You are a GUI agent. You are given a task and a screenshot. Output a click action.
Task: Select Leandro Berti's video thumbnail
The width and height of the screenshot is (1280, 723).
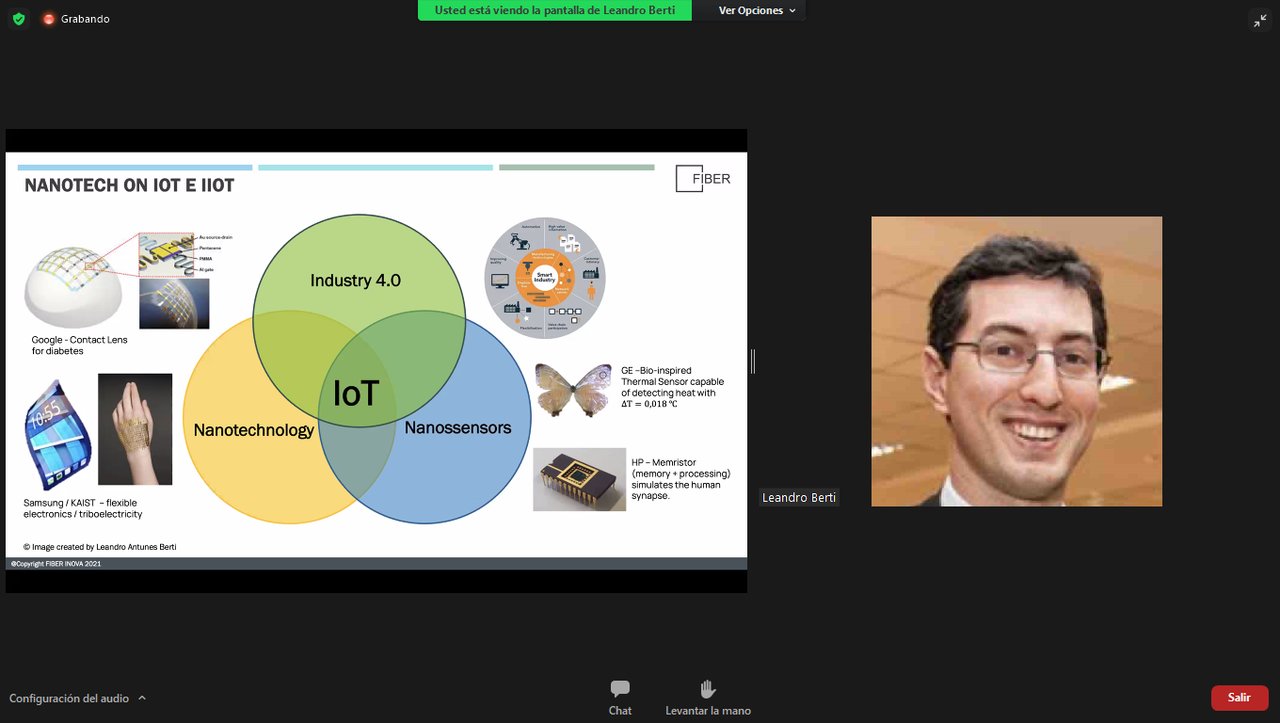pos(1016,361)
